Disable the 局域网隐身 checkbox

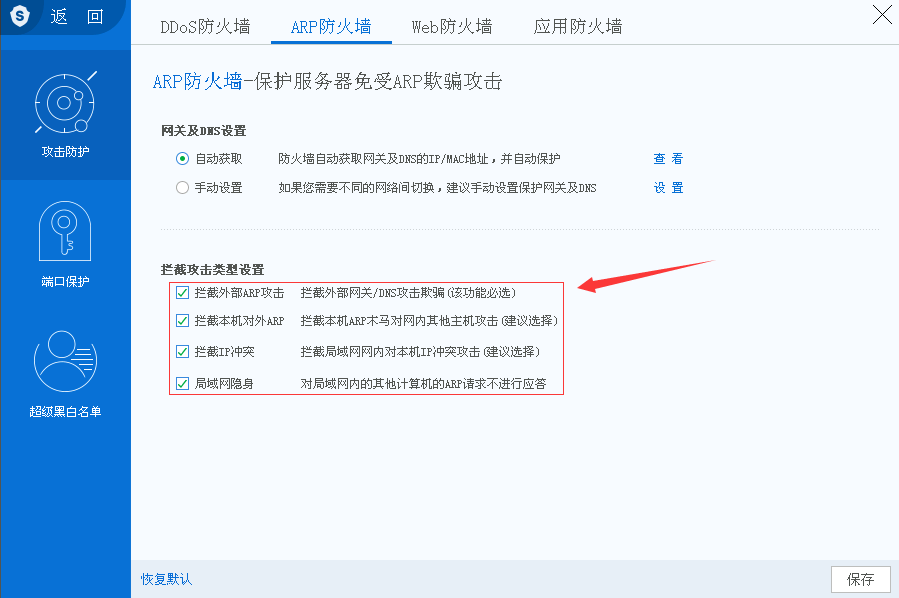[x=182, y=382]
